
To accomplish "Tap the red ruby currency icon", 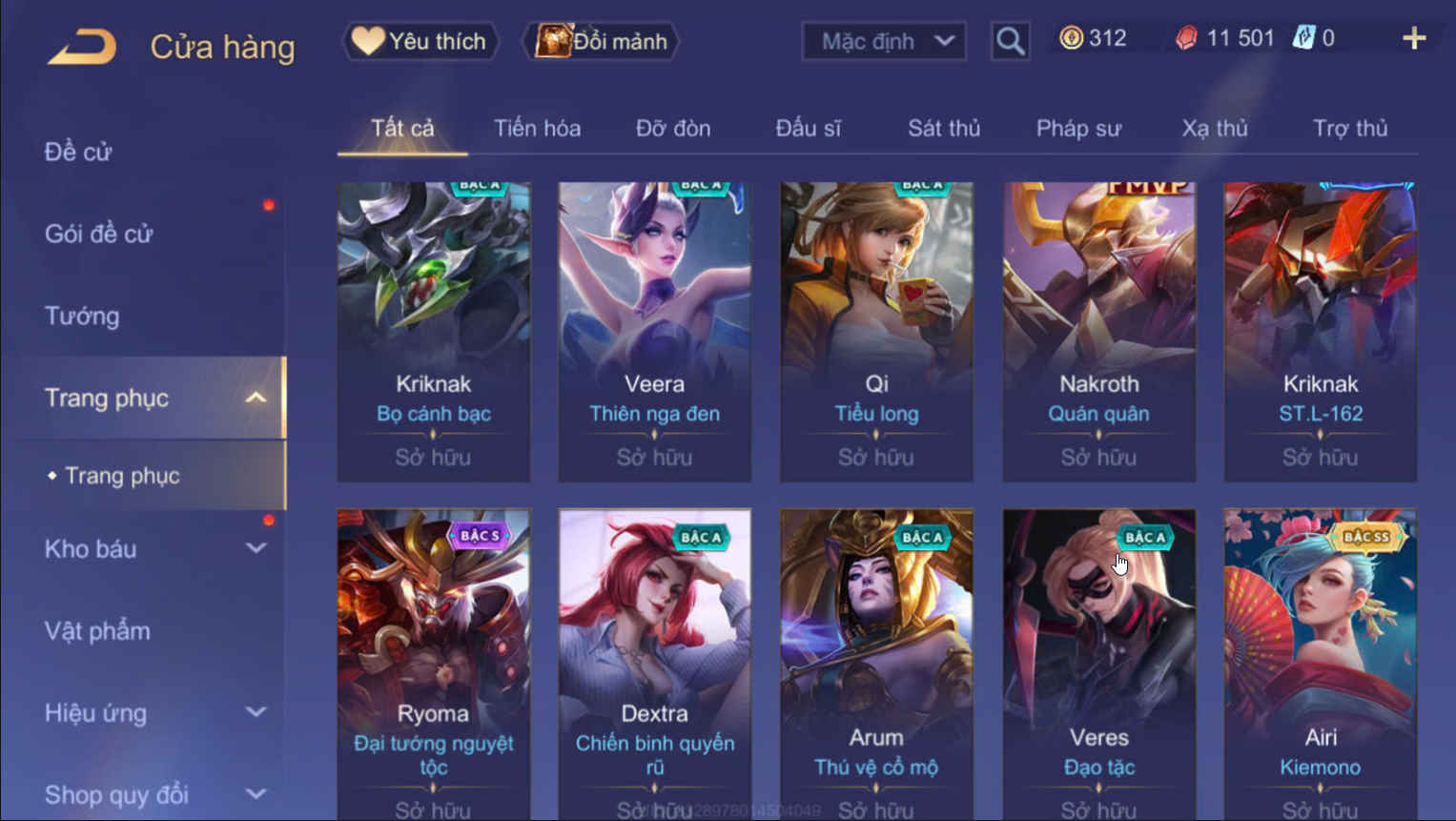I will 1186,38.
